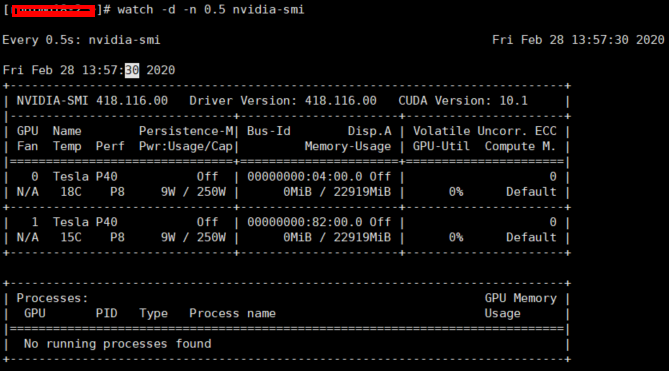Click the 15C temperature value
The width and height of the screenshot is (669, 371).
tap(71, 238)
